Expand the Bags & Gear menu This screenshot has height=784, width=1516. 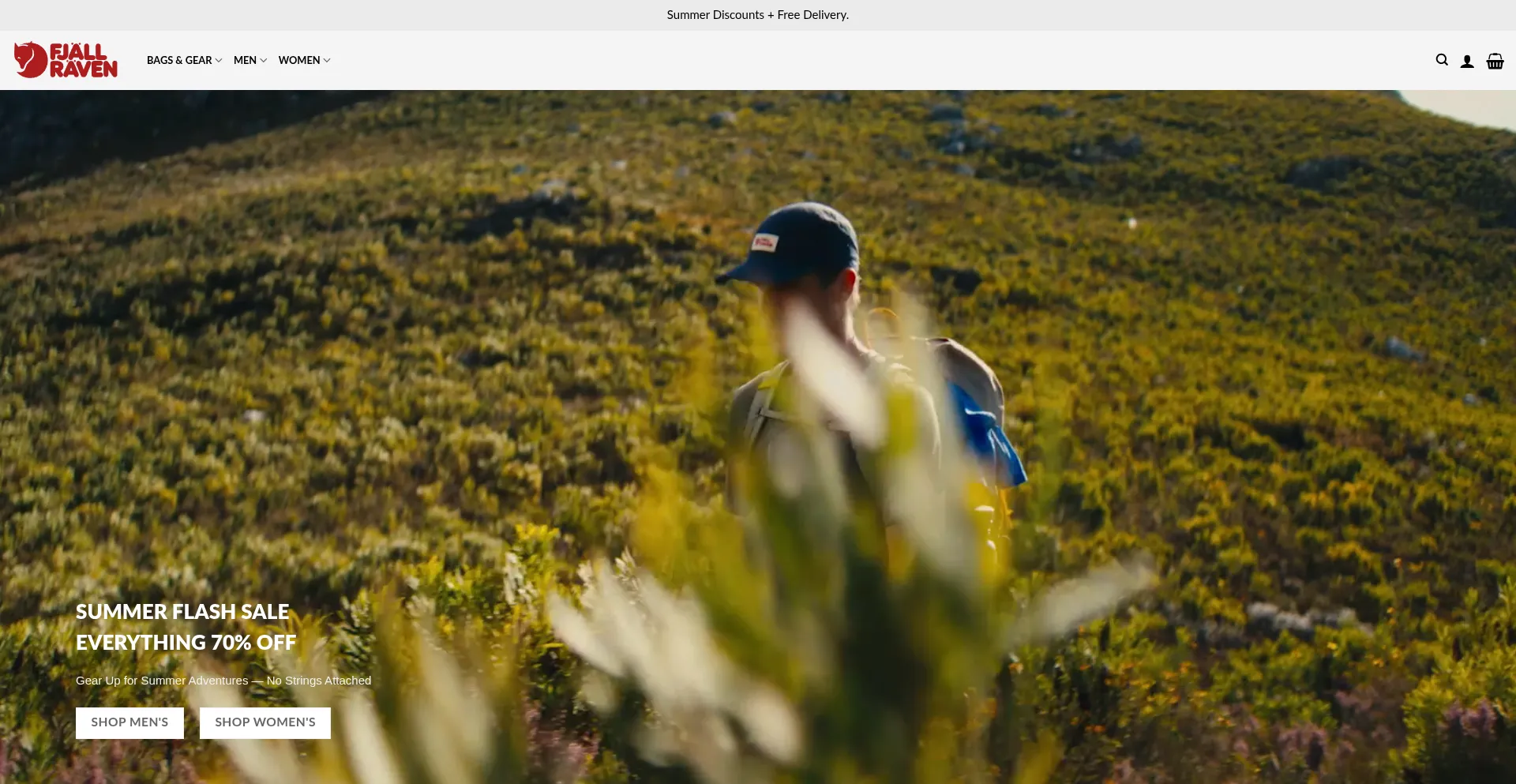185,60
